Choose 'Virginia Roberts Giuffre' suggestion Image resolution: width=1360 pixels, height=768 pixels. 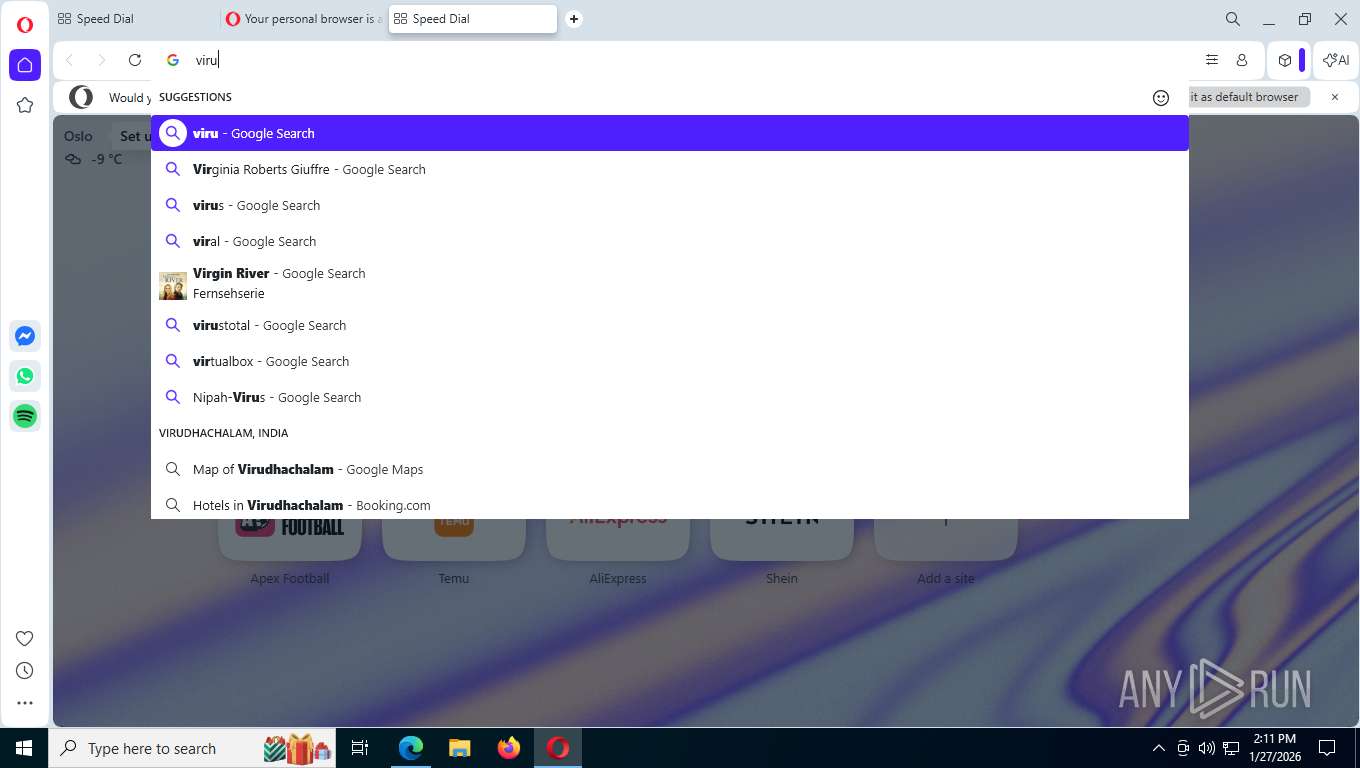pyautogui.click(x=670, y=169)
